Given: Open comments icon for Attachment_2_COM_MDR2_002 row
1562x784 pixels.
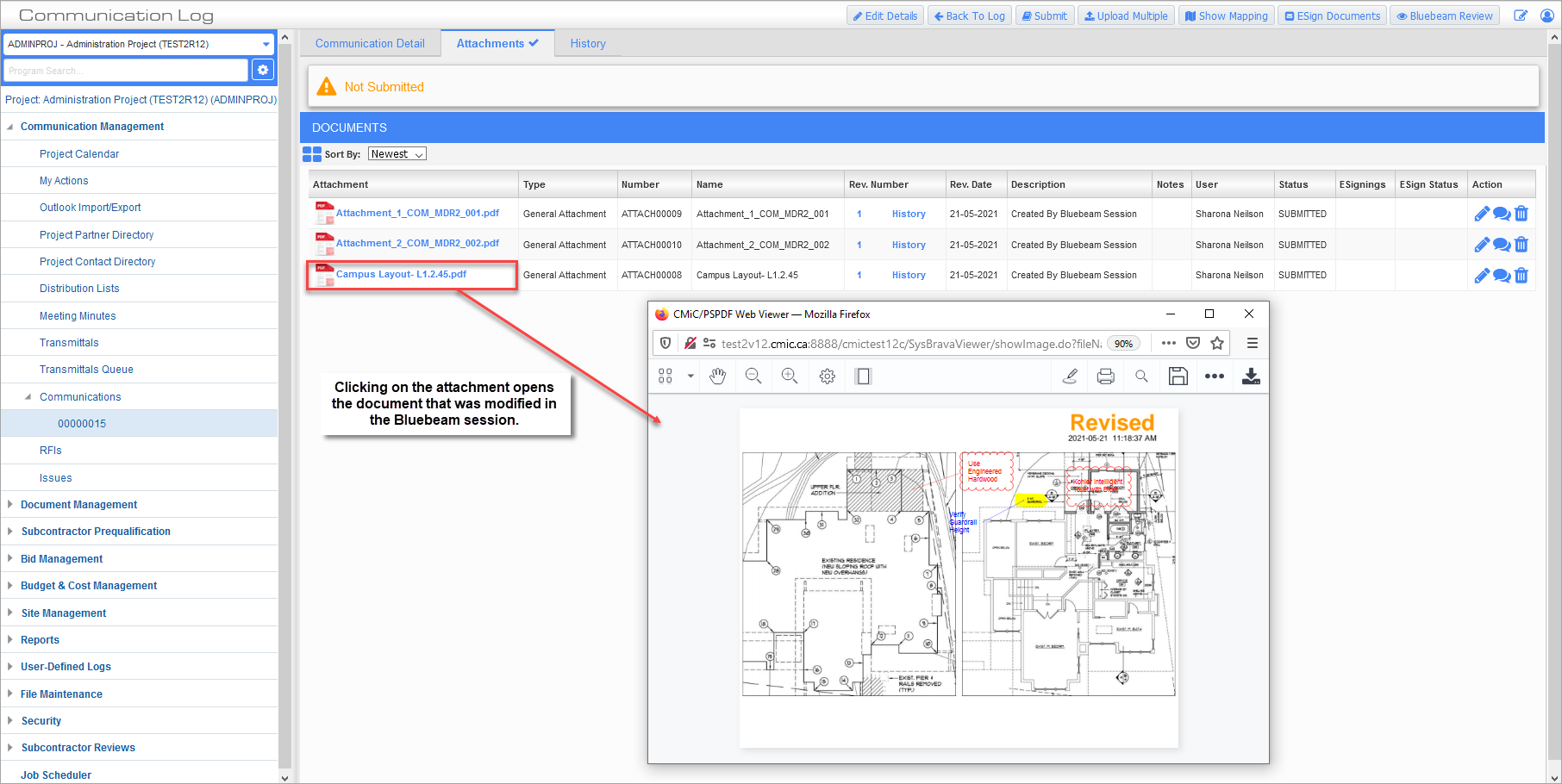Looking at the screenshot, I should pyautogui.click(x=1502, y=245).
